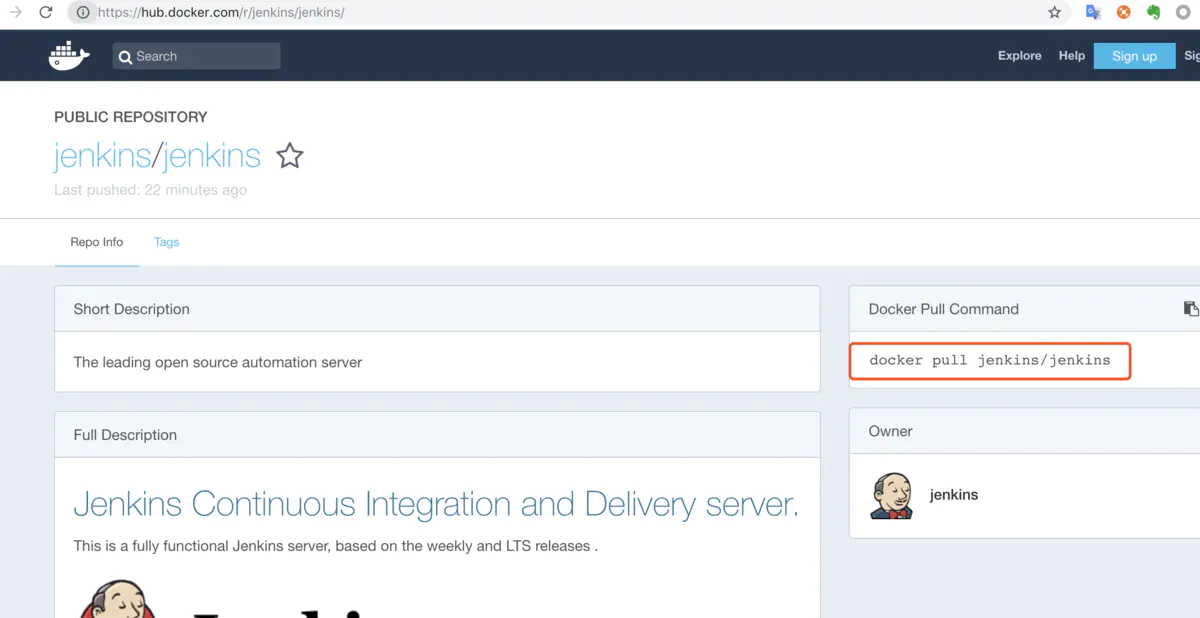Click the Sign up button
Image resolution: width=1200 pixels, height=618 pixels.
click(x=1134, y=56)
